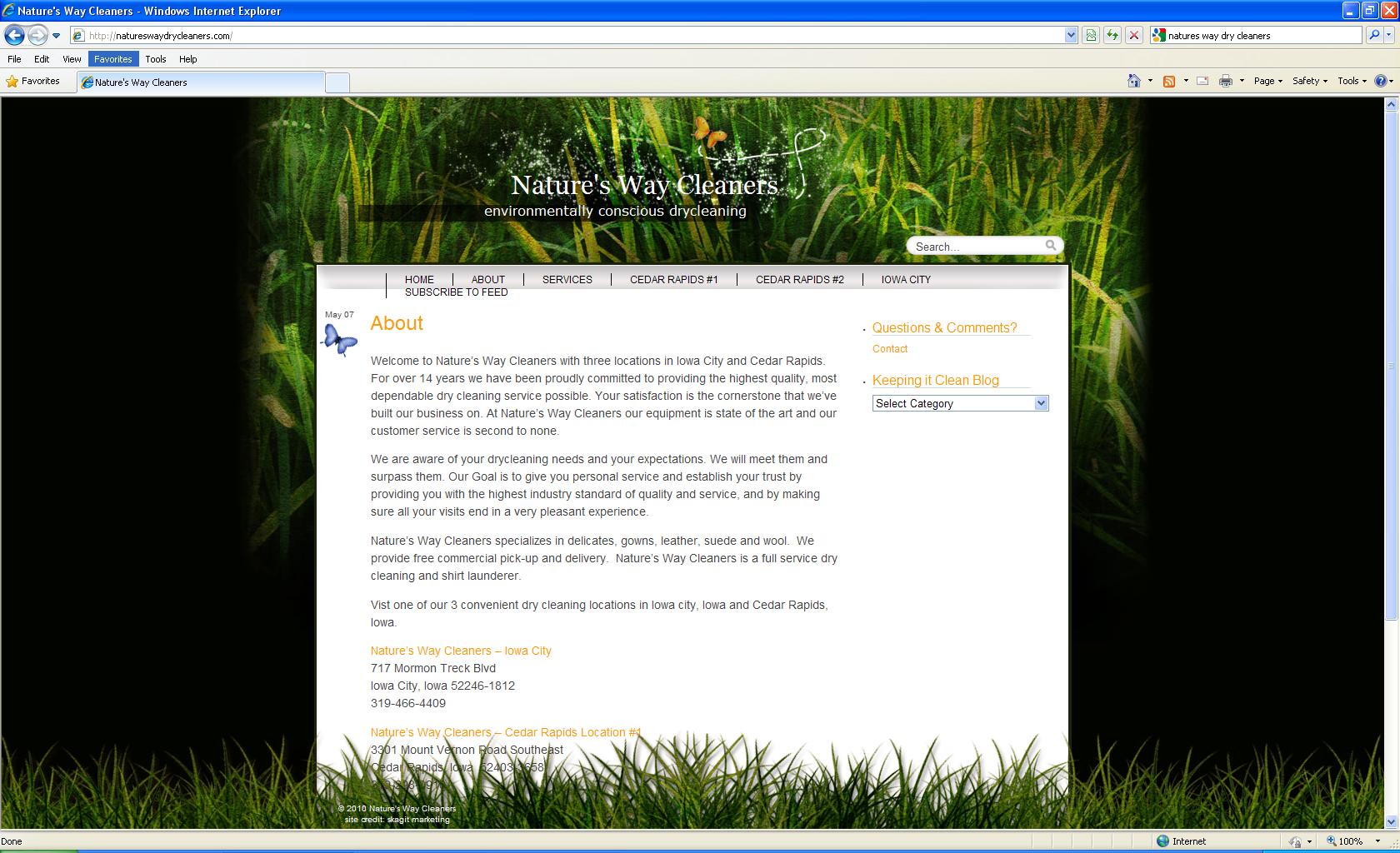Click the Cedar Rapids Location #1 link

(506, 732)
